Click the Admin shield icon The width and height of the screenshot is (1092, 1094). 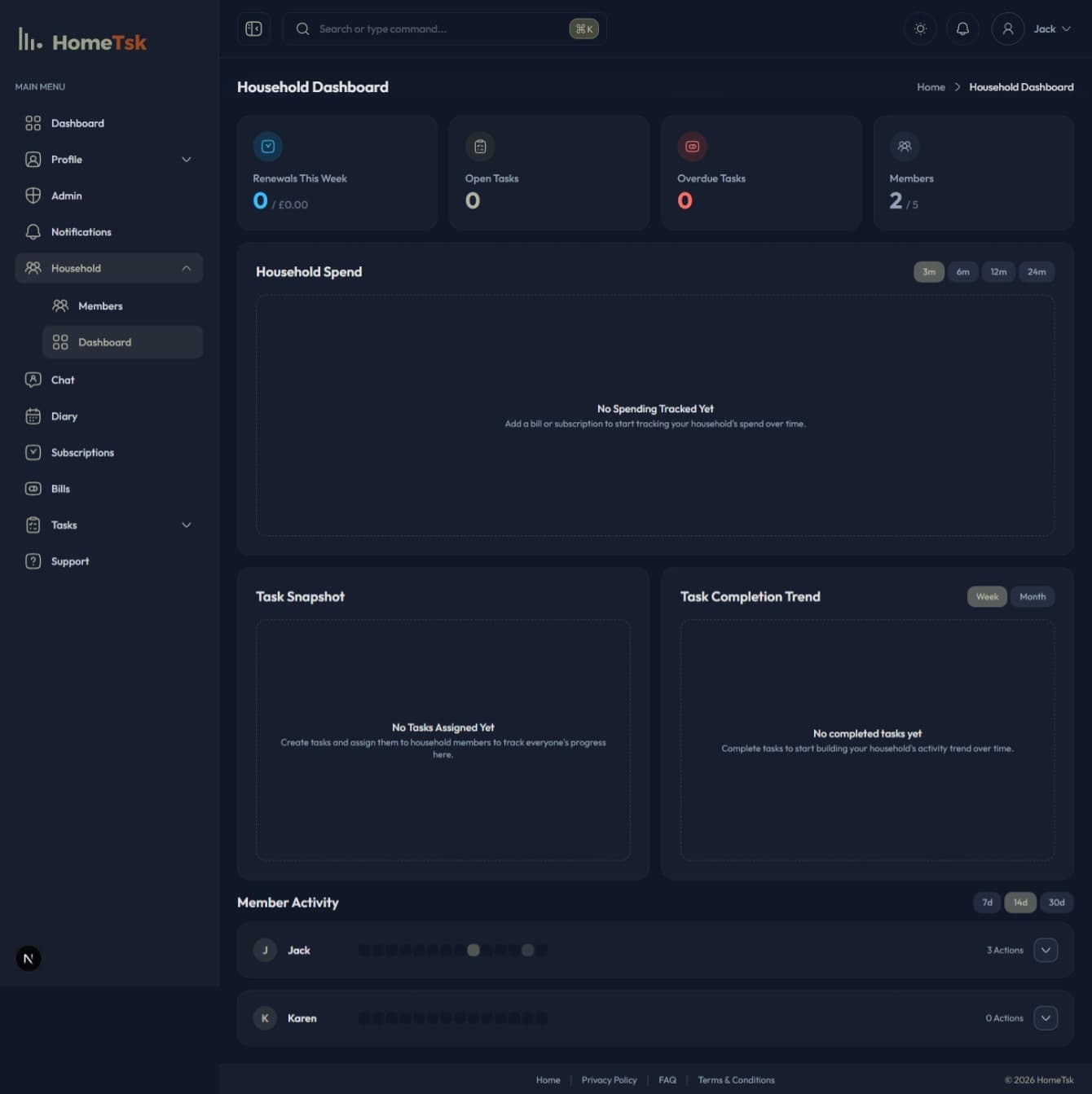(33, 196)
